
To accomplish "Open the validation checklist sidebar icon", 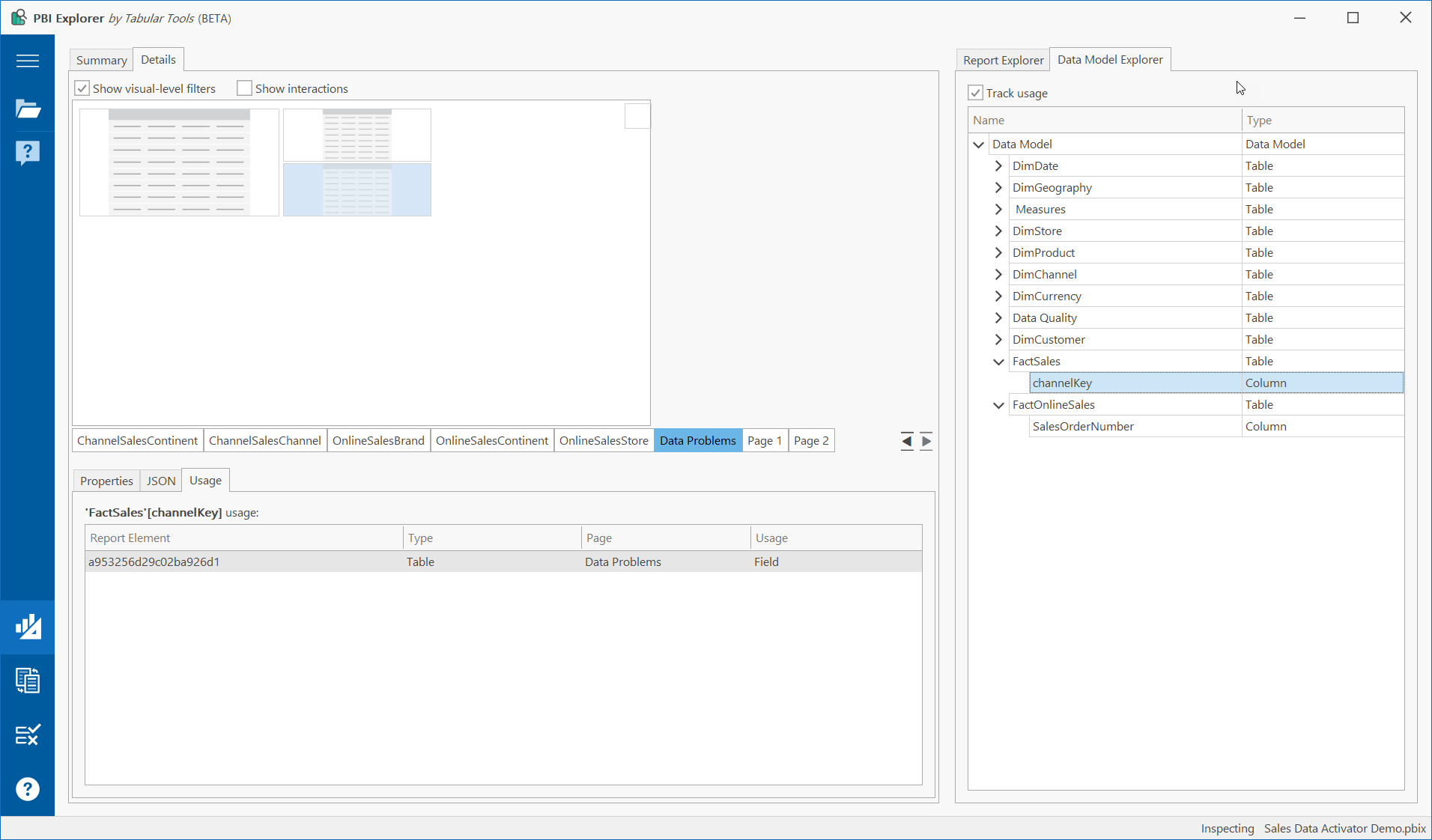I will click(x=28, y=735).
